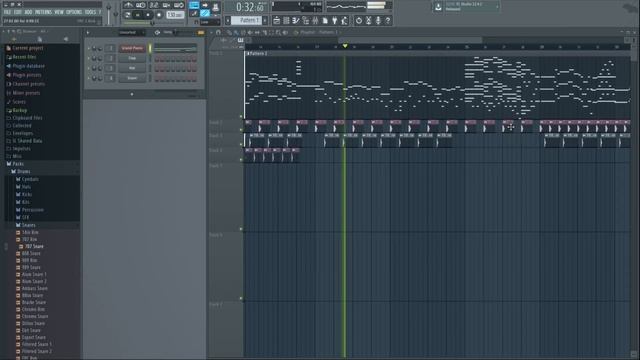Screen dimensions: 640x360
Task: Open the FILE menu
Action: [x=7, y=12]
